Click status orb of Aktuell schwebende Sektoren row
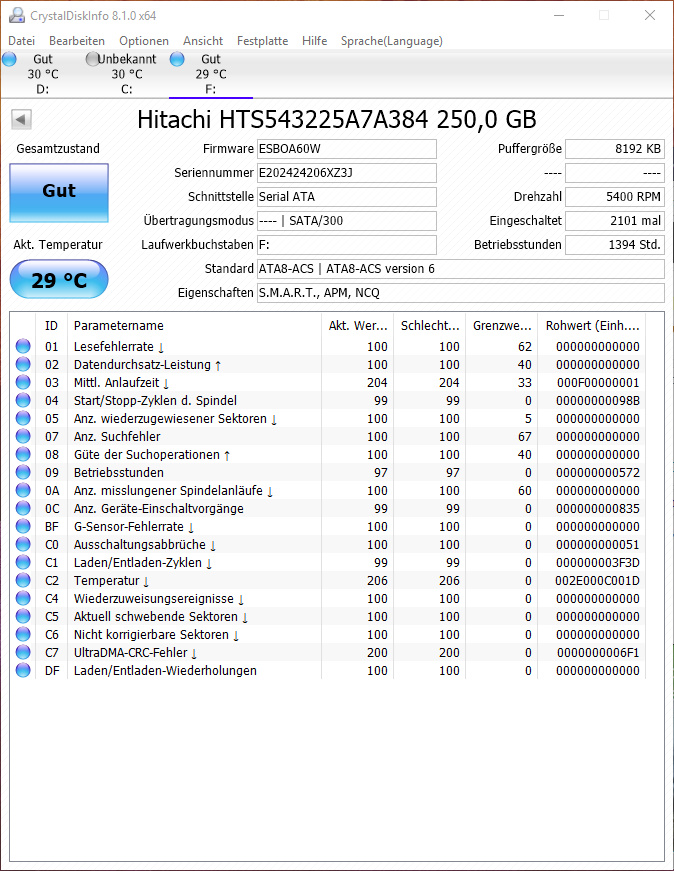 click(x=23, y=617)
